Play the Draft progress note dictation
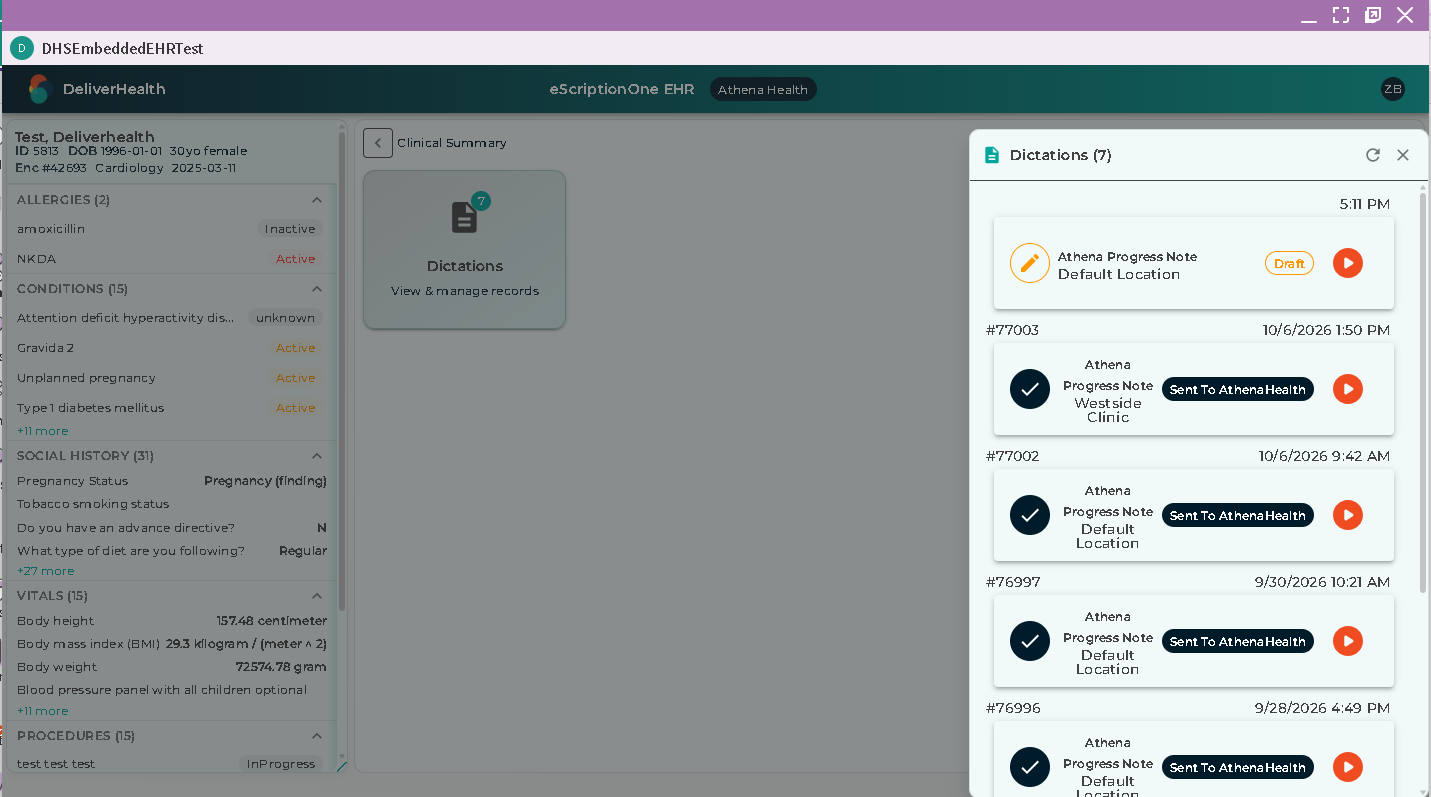The width and height of the screenshot is (1431, 797). (x=1348, y=263)
